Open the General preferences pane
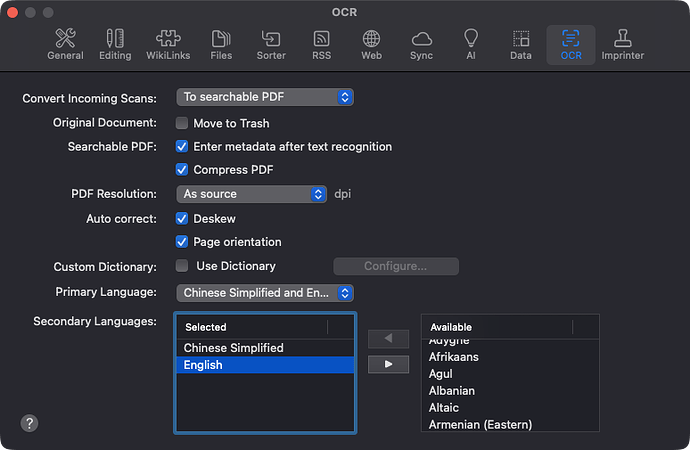This screenshot has height=450, width=690. click(x=65, y=45)
